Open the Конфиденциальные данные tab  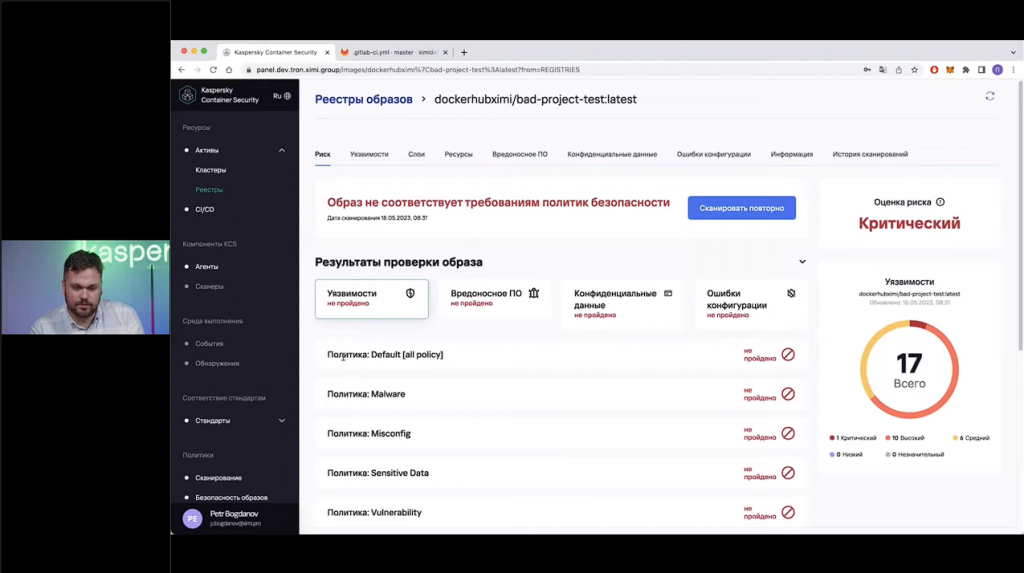(x=612, y=154)
